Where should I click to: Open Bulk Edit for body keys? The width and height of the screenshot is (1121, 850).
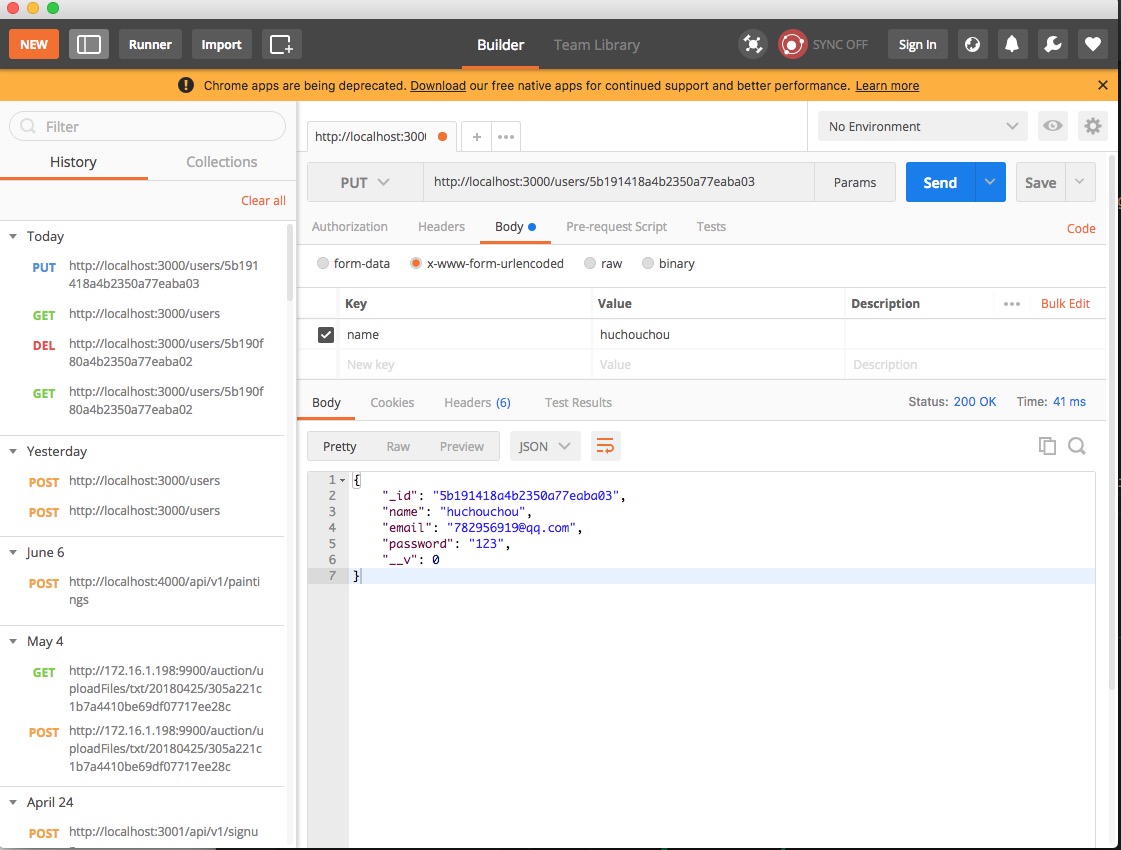pos(1065,304)
